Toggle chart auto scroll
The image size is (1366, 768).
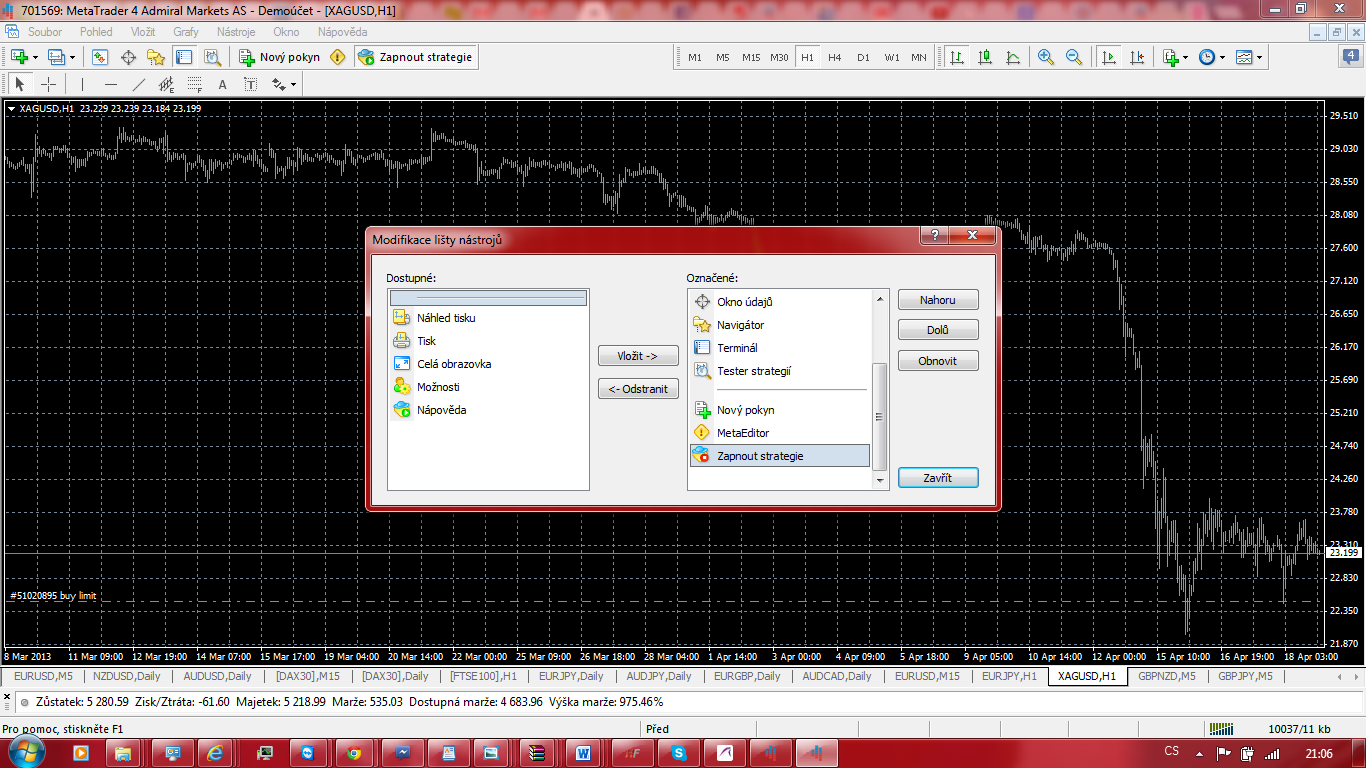(x=1108, y=57)
